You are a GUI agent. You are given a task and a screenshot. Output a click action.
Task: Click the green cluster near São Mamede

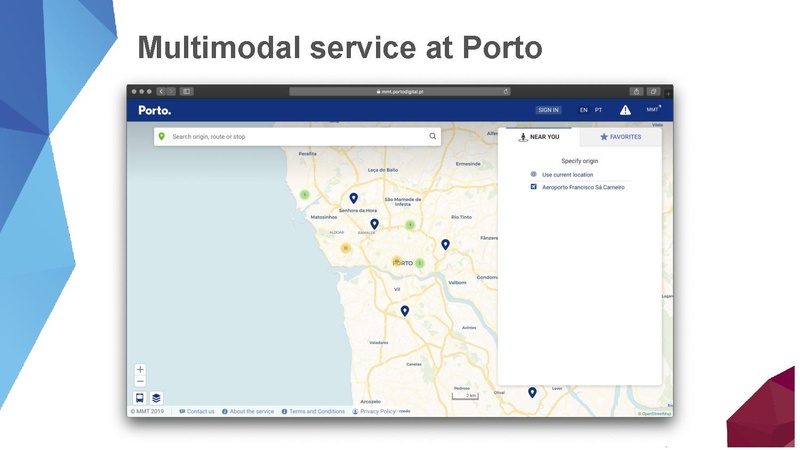(x=410, y=225)
